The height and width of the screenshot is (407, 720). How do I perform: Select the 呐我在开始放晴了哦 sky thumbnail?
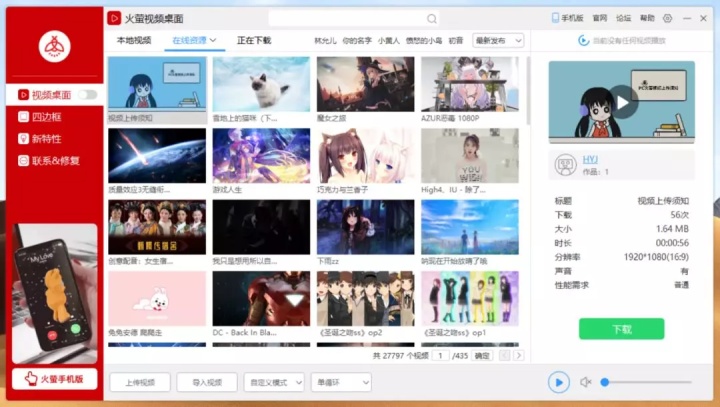coord(470,227)
